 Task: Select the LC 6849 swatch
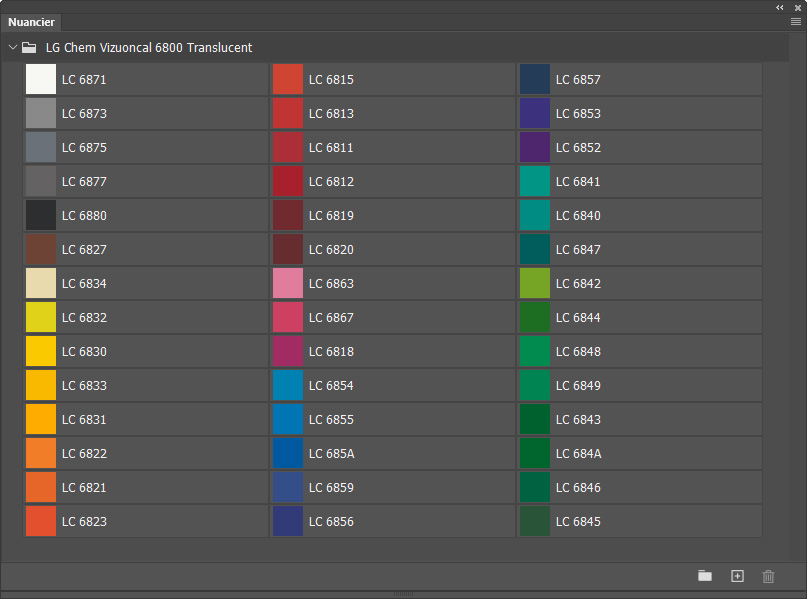(535, 385)
